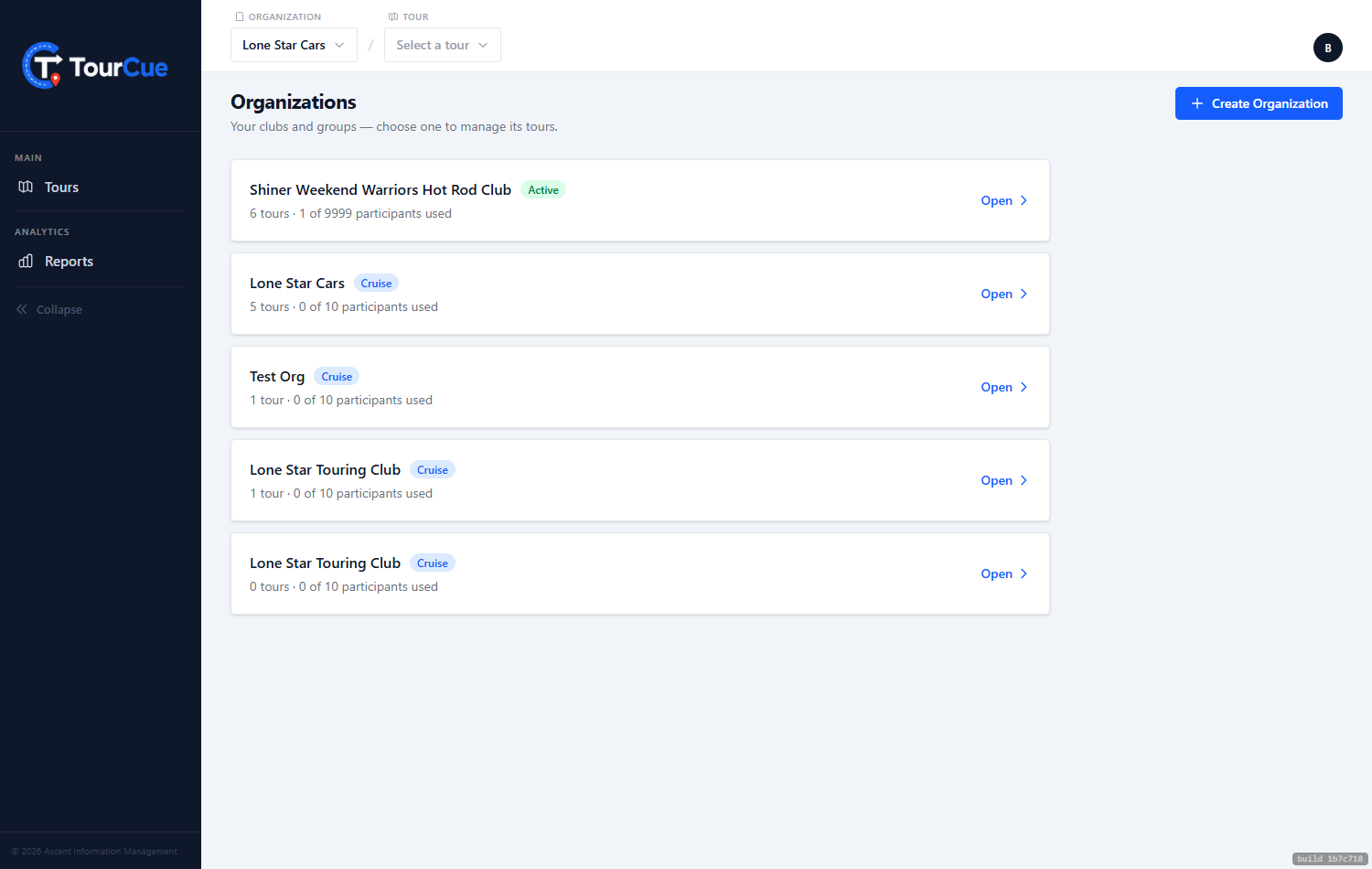Click the TourCue logo
The height and width of the screenshot is (869, 1372).
click(95, 66)
